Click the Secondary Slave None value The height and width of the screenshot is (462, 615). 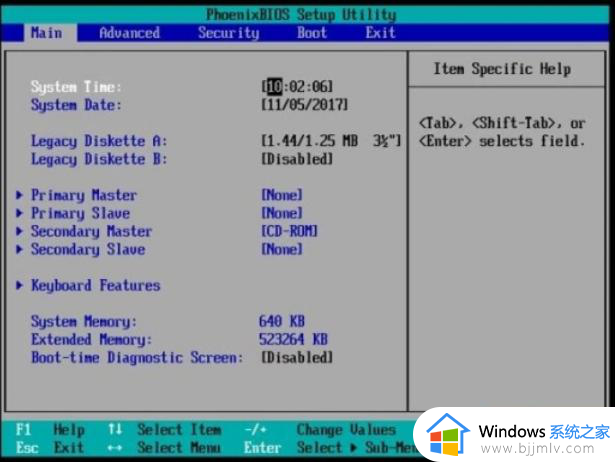click(282, 249)
